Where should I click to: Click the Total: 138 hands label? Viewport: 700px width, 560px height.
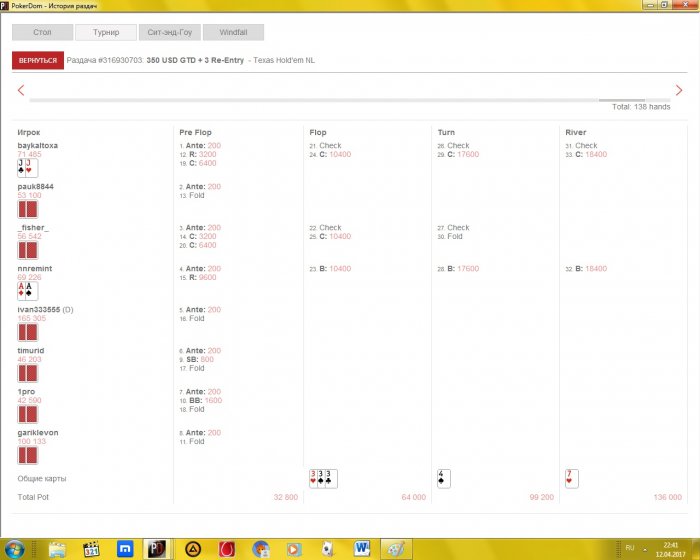641,107
